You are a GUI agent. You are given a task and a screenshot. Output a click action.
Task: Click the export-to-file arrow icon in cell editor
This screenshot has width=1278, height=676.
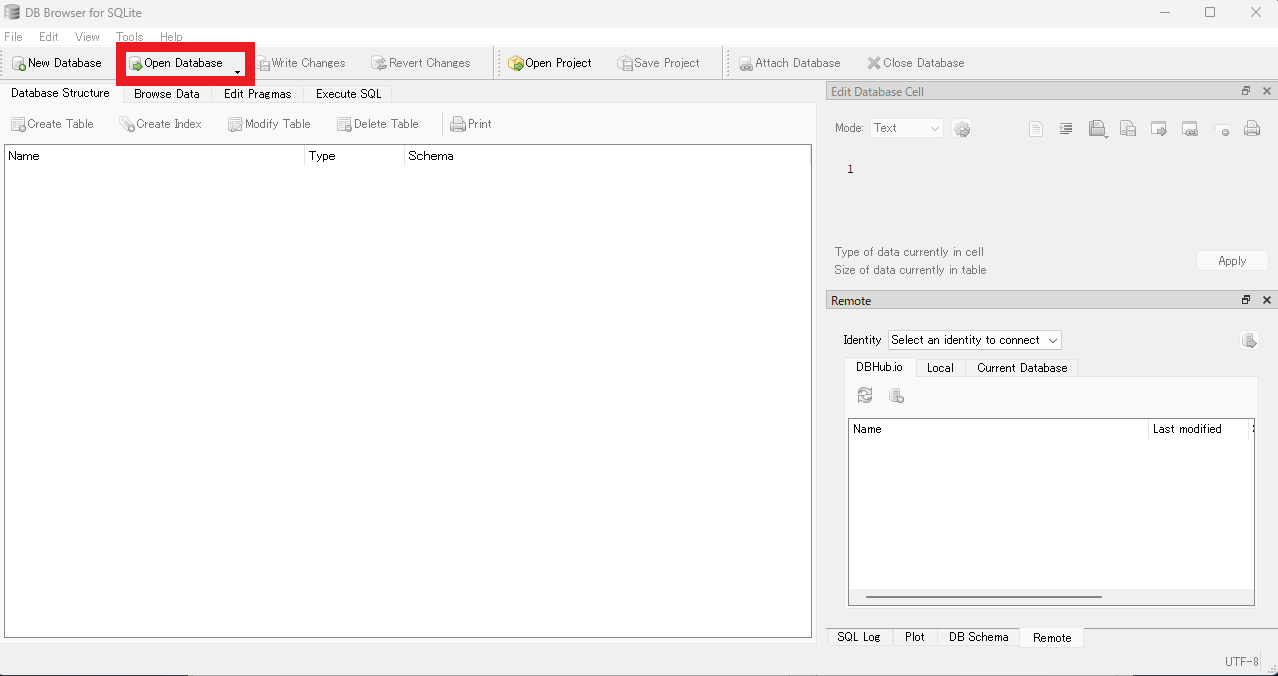[1159, 129]
